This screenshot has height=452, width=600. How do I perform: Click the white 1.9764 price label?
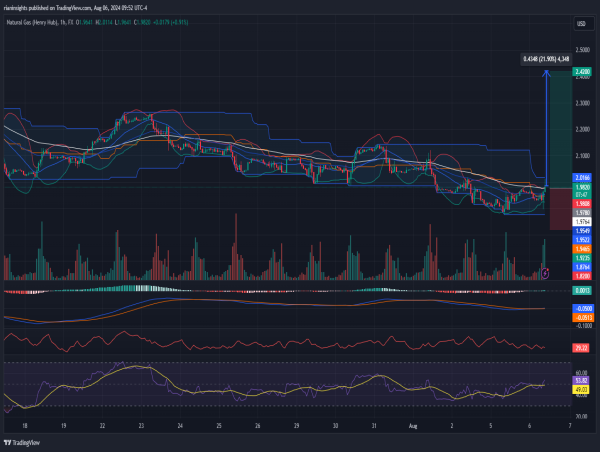coord(582,222)
